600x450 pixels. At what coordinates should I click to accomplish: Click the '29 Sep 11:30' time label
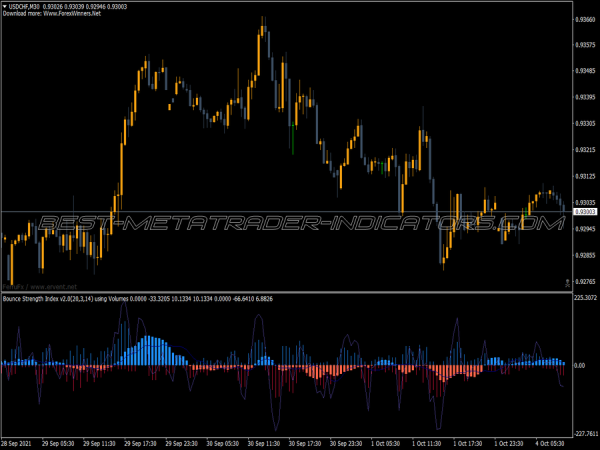tap(99, 444)
